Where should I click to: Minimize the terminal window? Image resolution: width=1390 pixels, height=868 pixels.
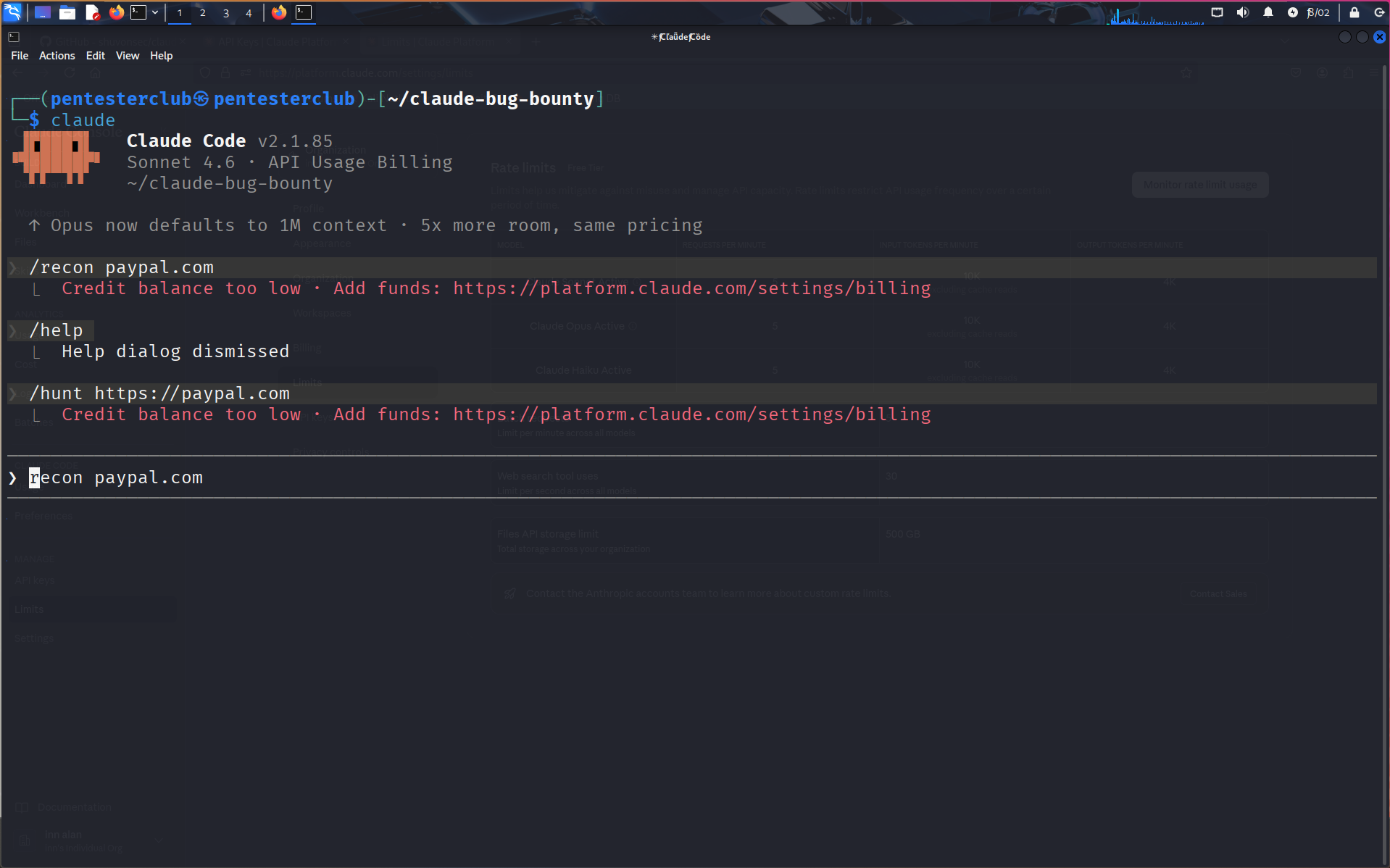1344,37
